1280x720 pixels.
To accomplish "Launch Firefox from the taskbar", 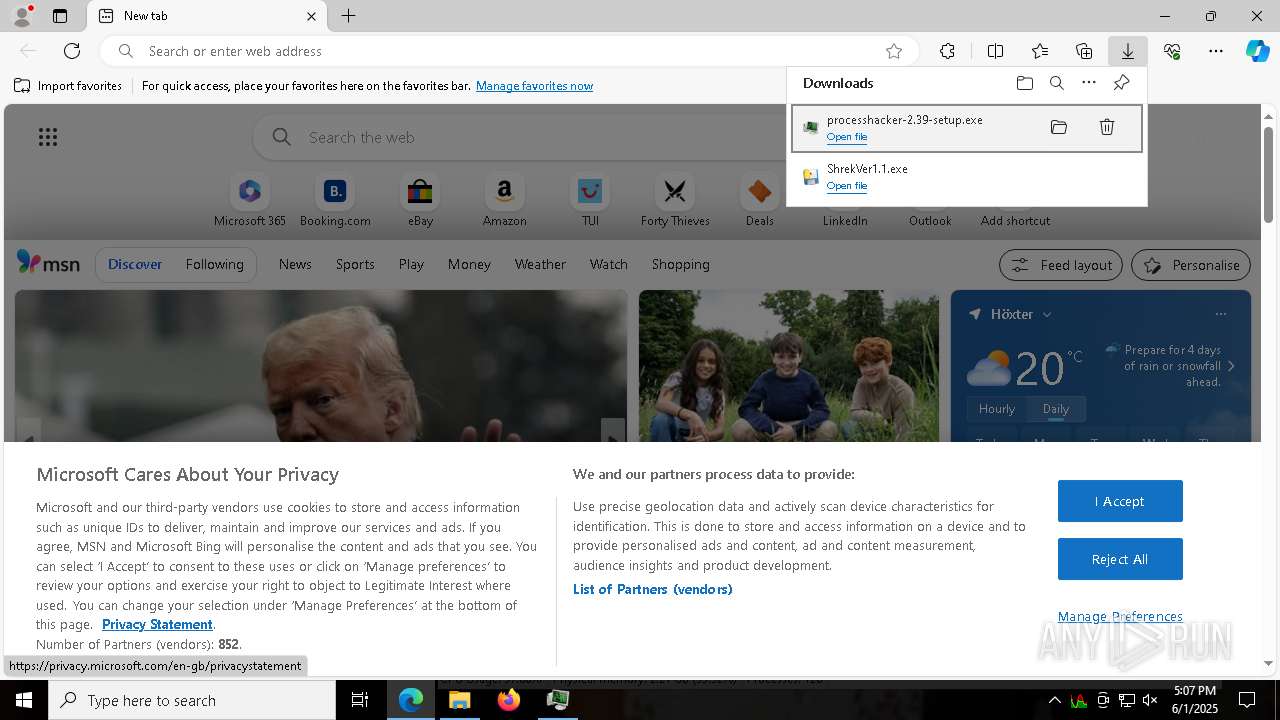I will pos(509,700).
